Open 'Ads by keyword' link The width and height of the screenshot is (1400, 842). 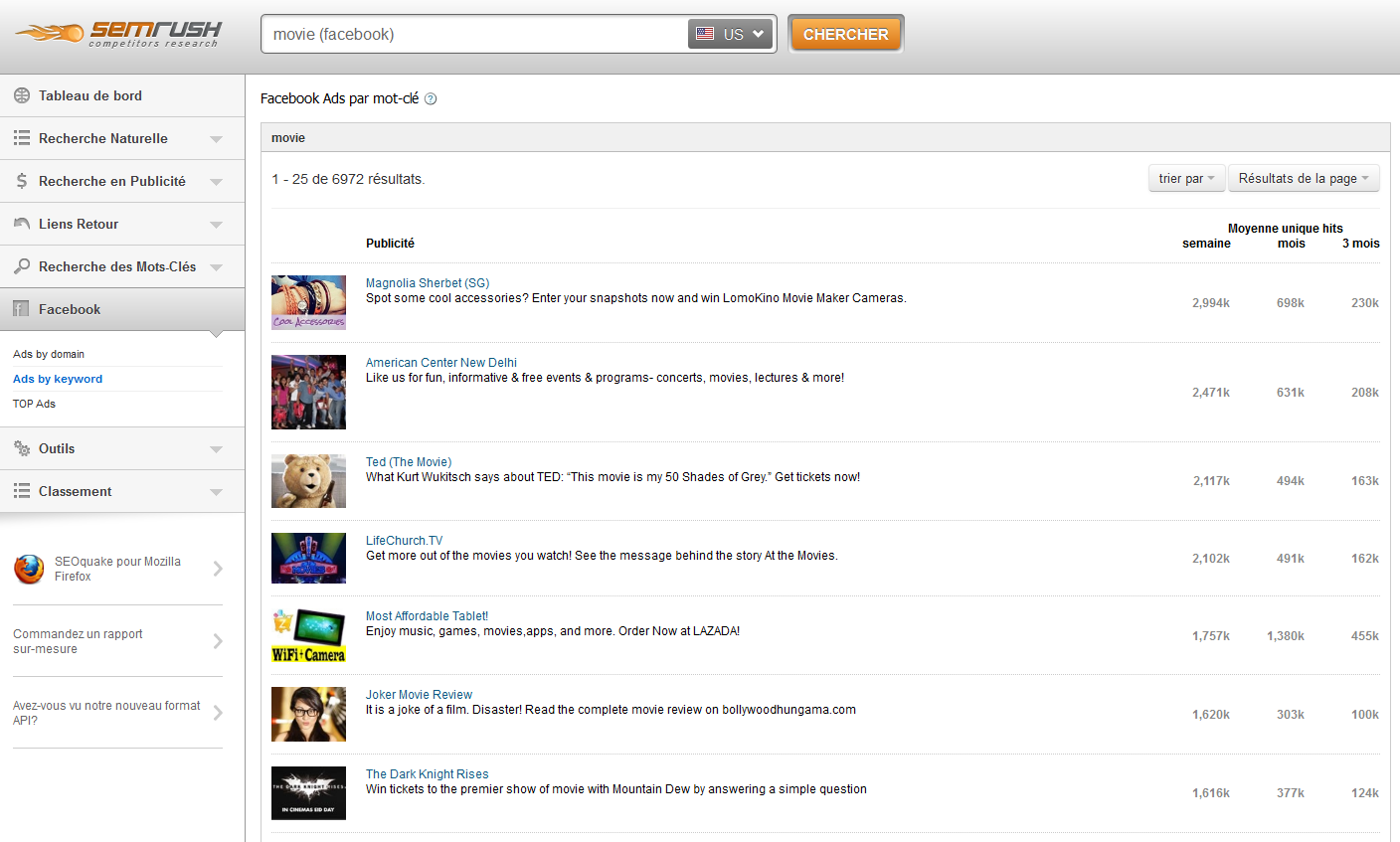[x=58, y=379]
